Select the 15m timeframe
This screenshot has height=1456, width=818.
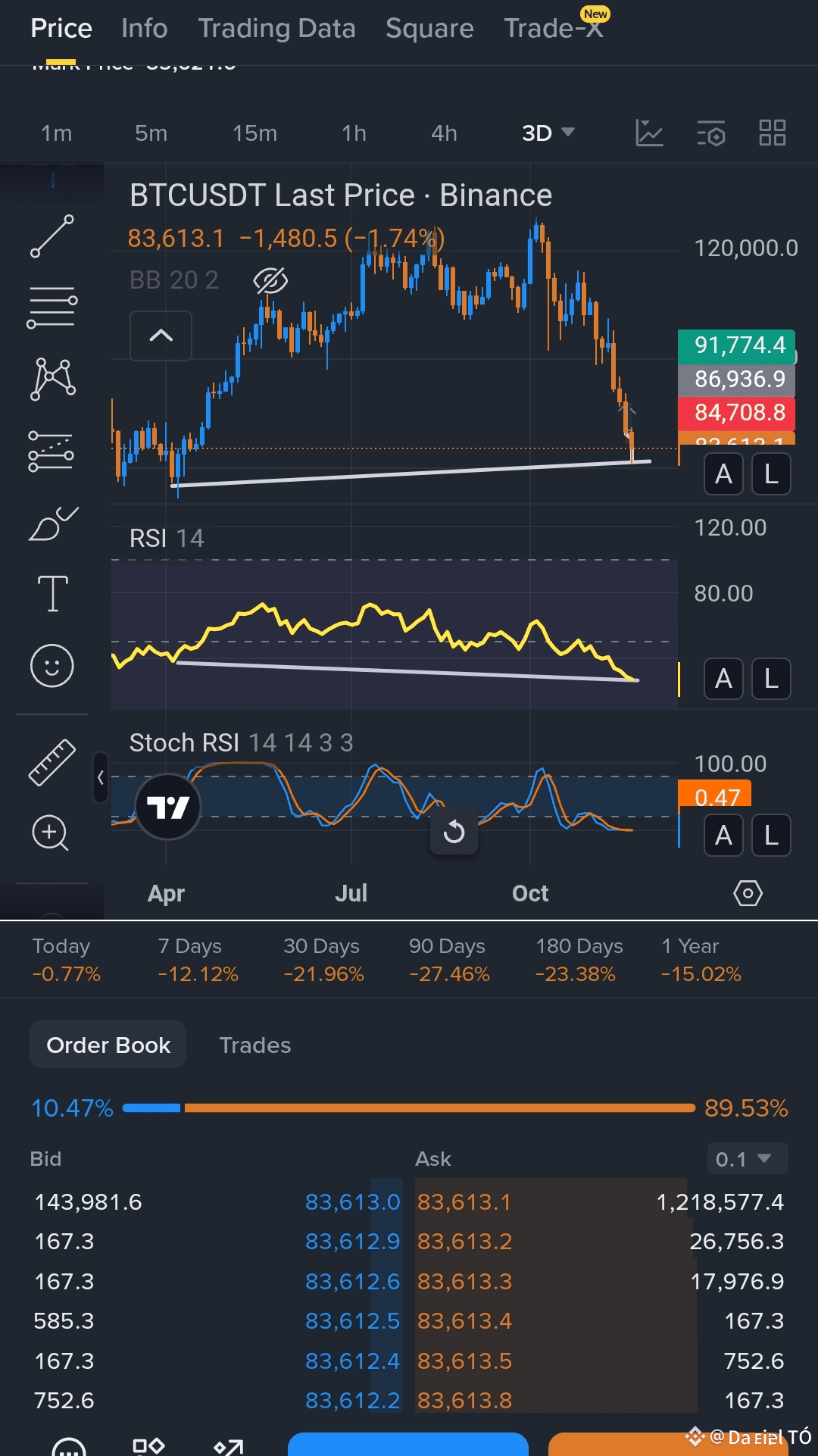coord(254,133)
